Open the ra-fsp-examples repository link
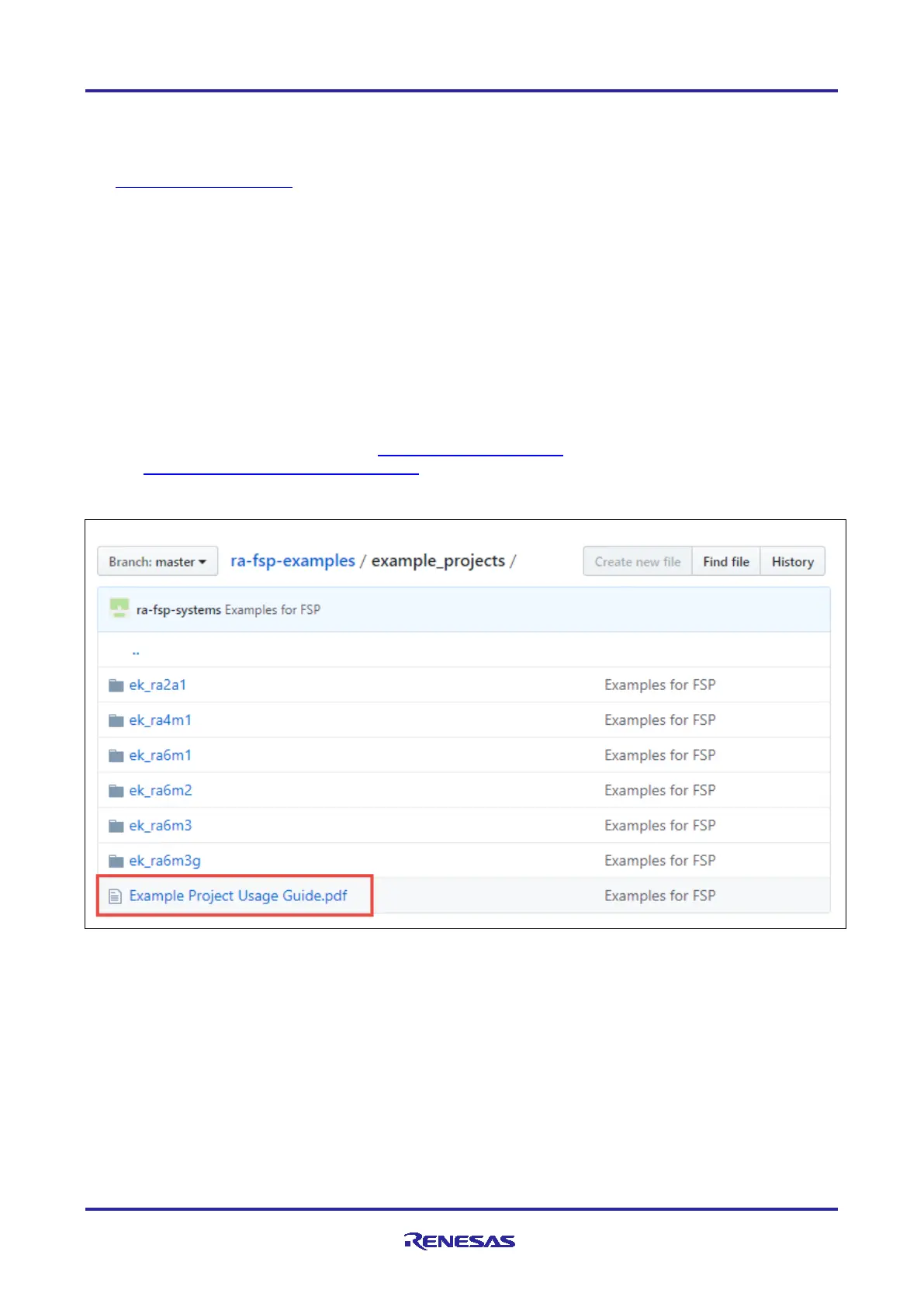This screenshot has height=1307, width=924. [292, 560]
